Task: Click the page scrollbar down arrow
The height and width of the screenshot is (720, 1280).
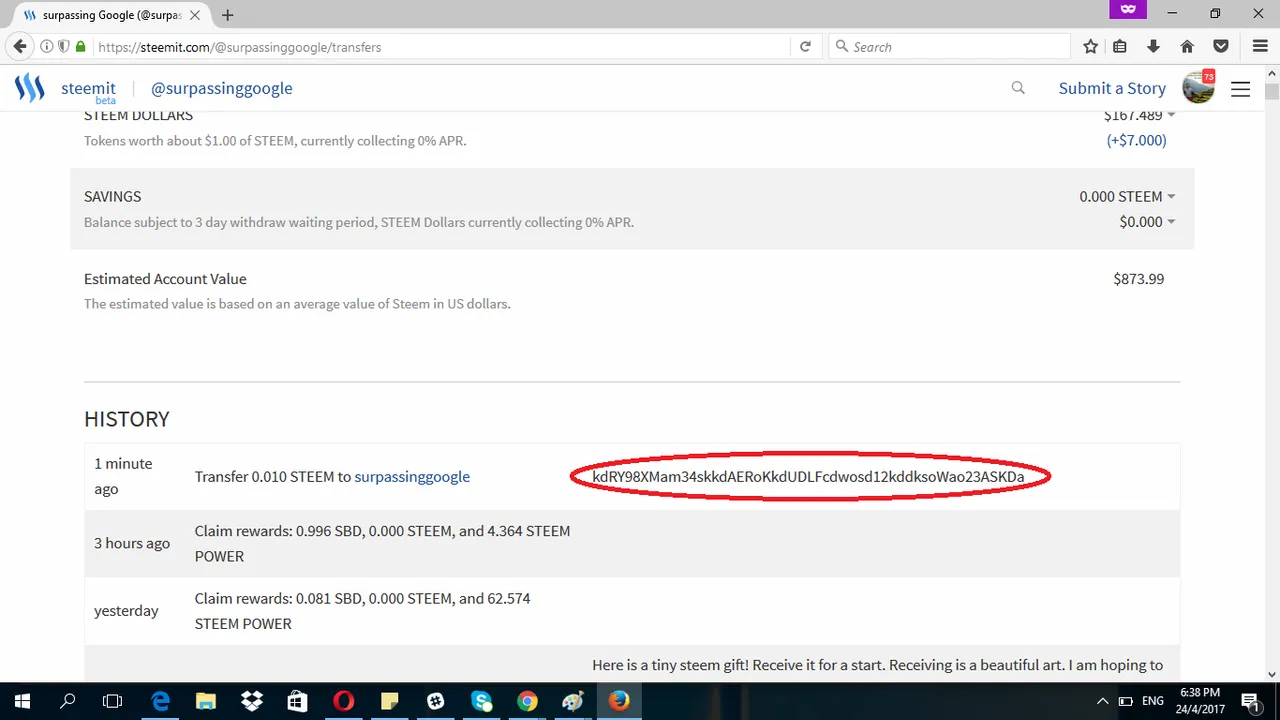Action: [x=1271, y=673]
